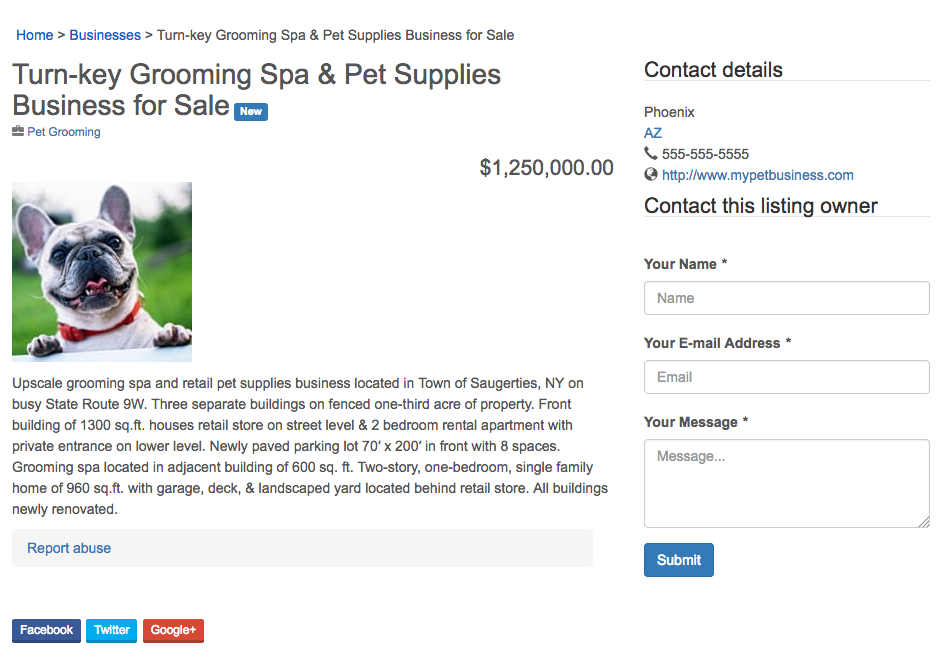The height and width of the screenshot is (659, 941).
Task: Click the phone receiver icon in contact details
Action: [651, 153]
